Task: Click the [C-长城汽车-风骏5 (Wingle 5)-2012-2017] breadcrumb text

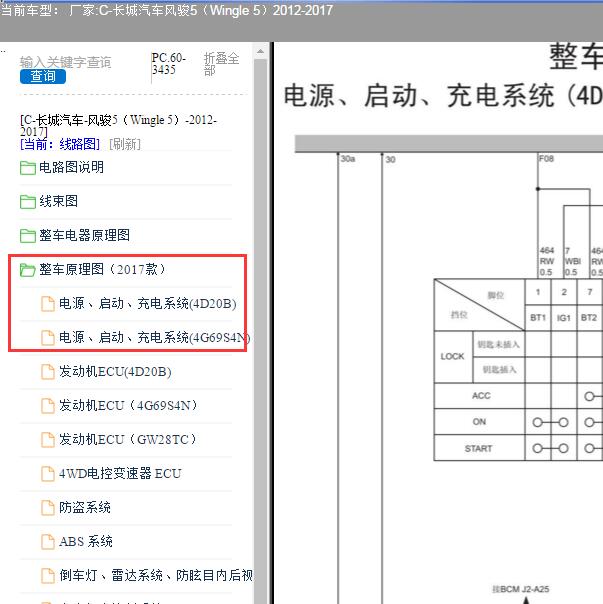Action: (118, 126)
